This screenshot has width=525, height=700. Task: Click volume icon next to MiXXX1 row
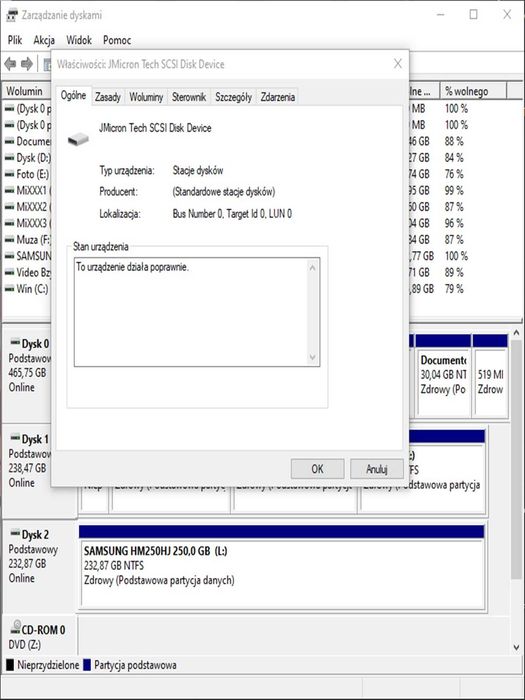tap(9, 191)
